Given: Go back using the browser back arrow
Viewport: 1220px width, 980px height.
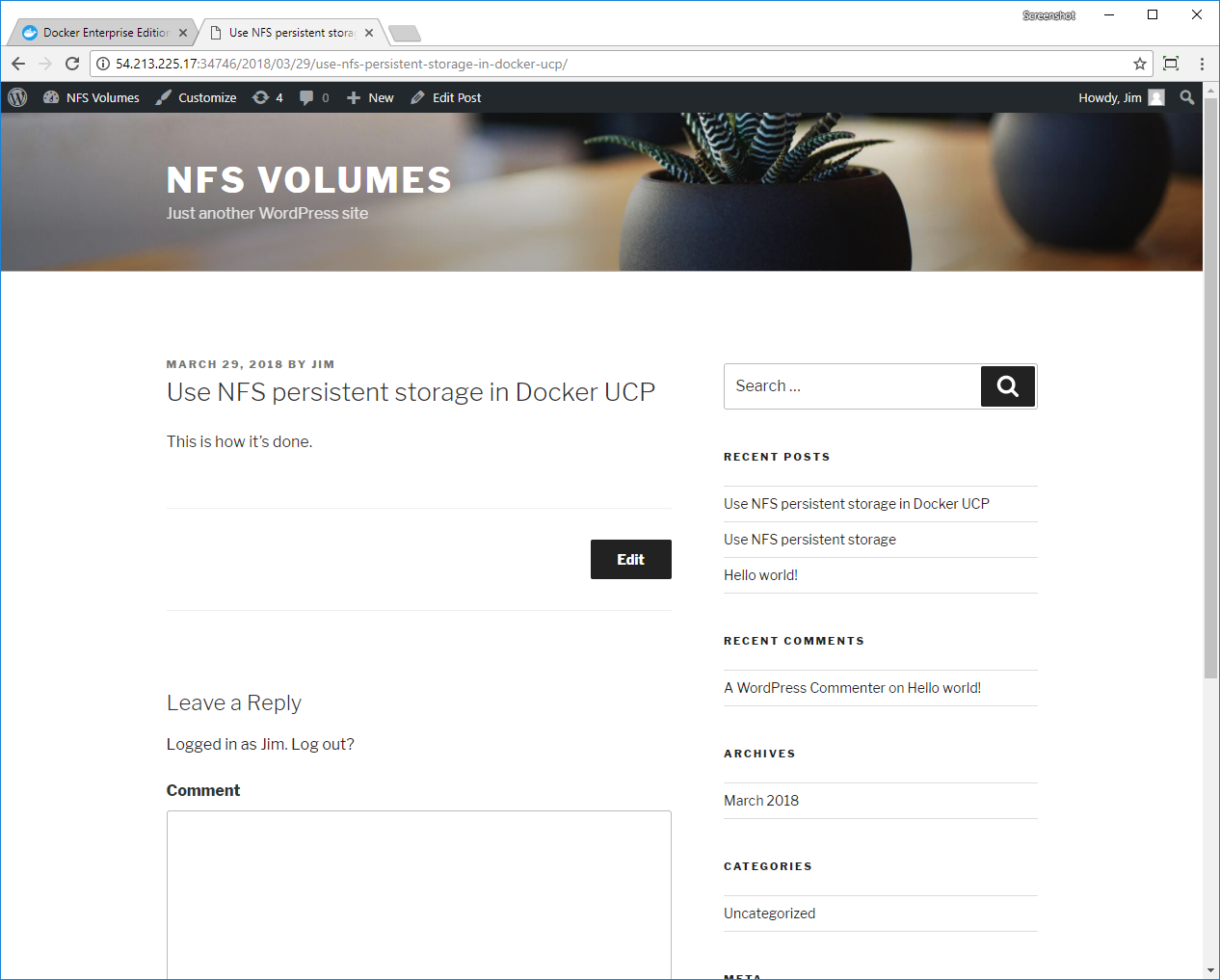Looking at the screenshot, I should click(18, 64).
